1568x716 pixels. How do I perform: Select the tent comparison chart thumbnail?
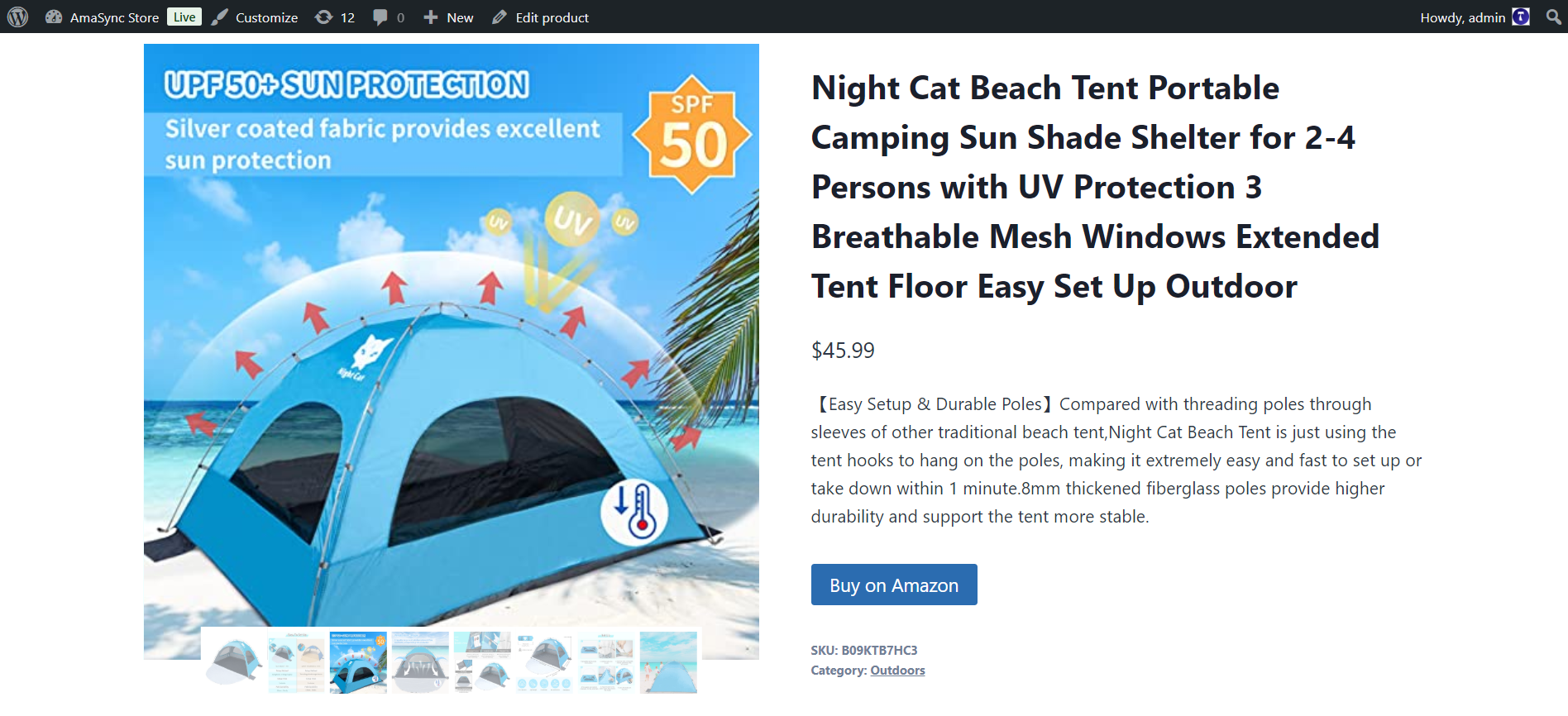point(296,662)
